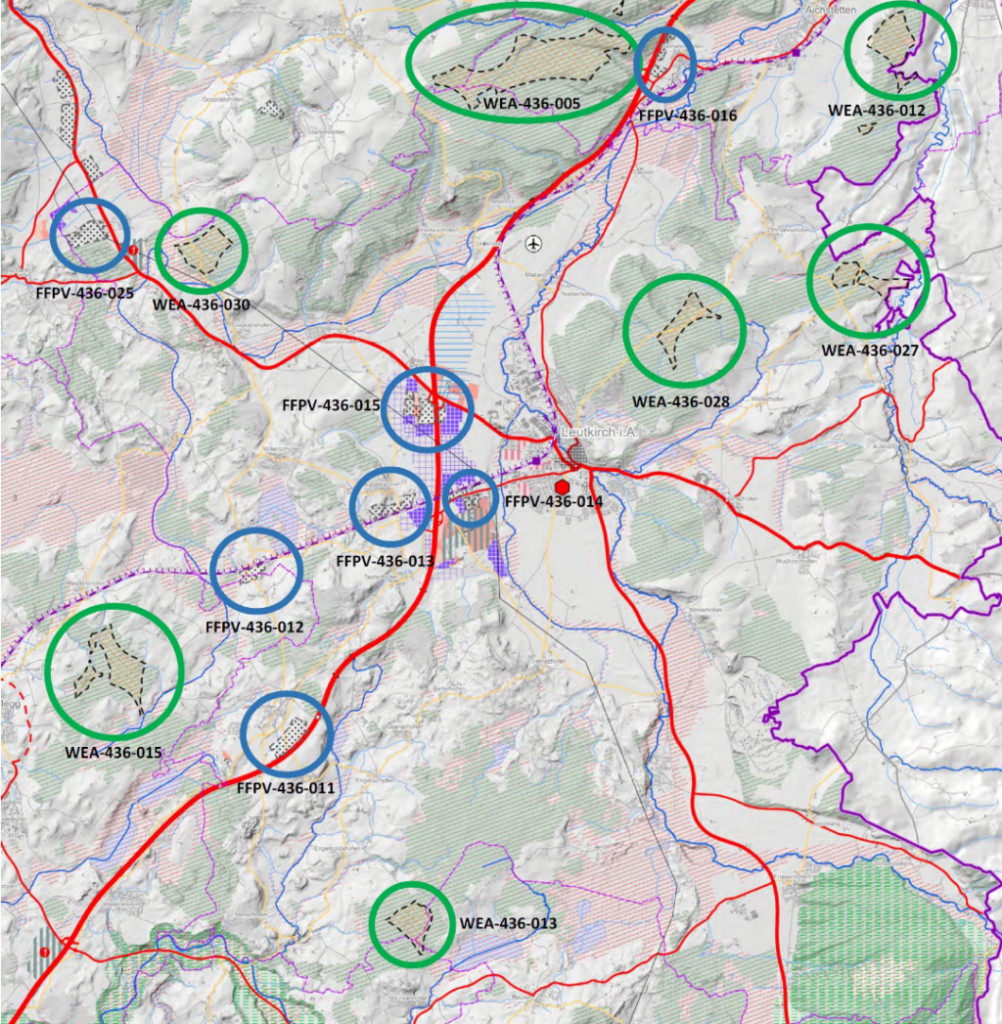Click the WEA-436-027 text label
The height and width of the screenshot is (1024, 1002).
point(869,351)
